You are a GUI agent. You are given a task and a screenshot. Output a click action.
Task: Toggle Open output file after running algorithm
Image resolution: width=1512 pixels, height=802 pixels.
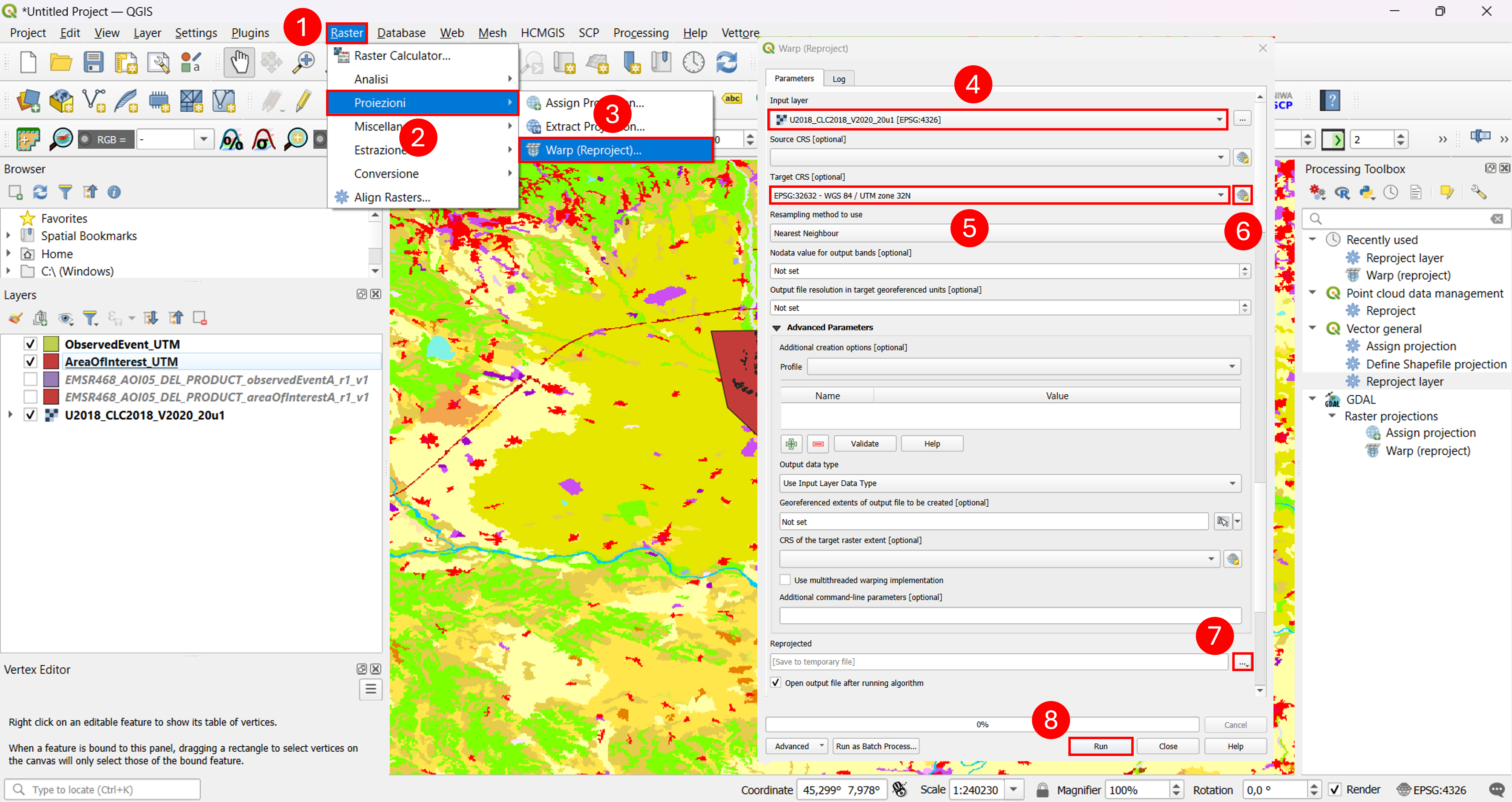tap(776, 682)
